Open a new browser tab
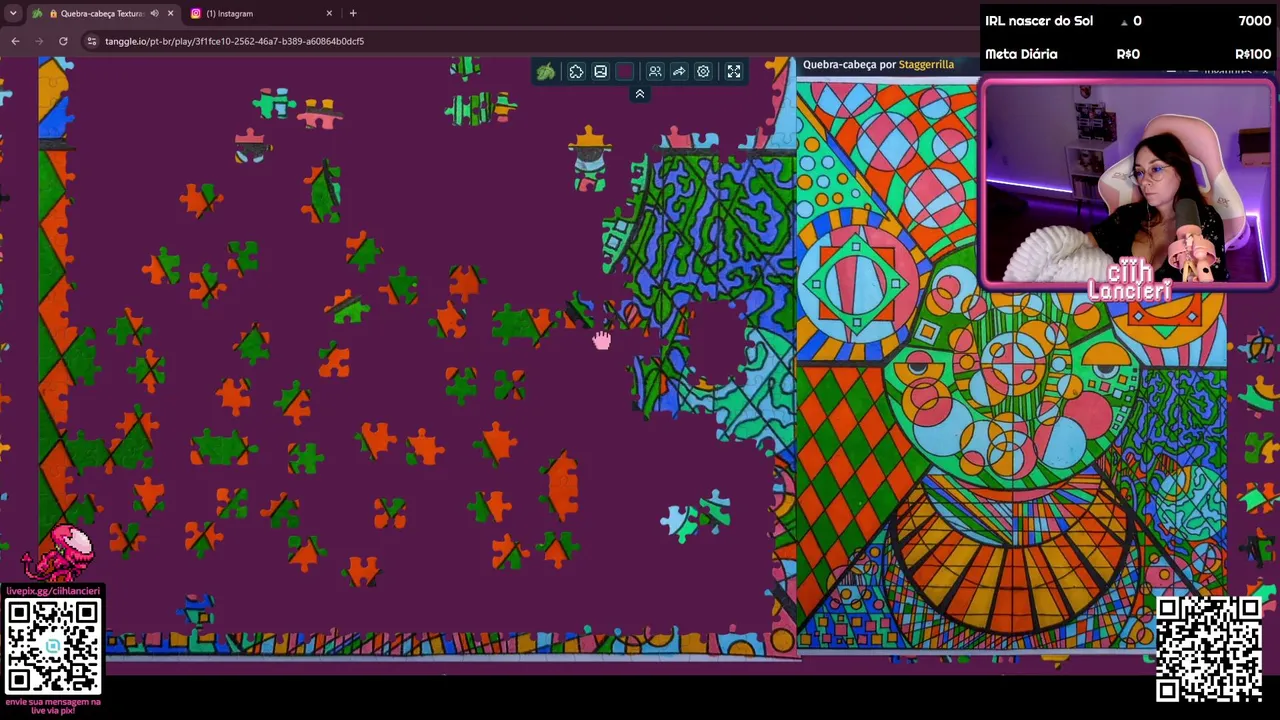Image resolution: width=1280 pixels, height=720 pixels. 353,13
